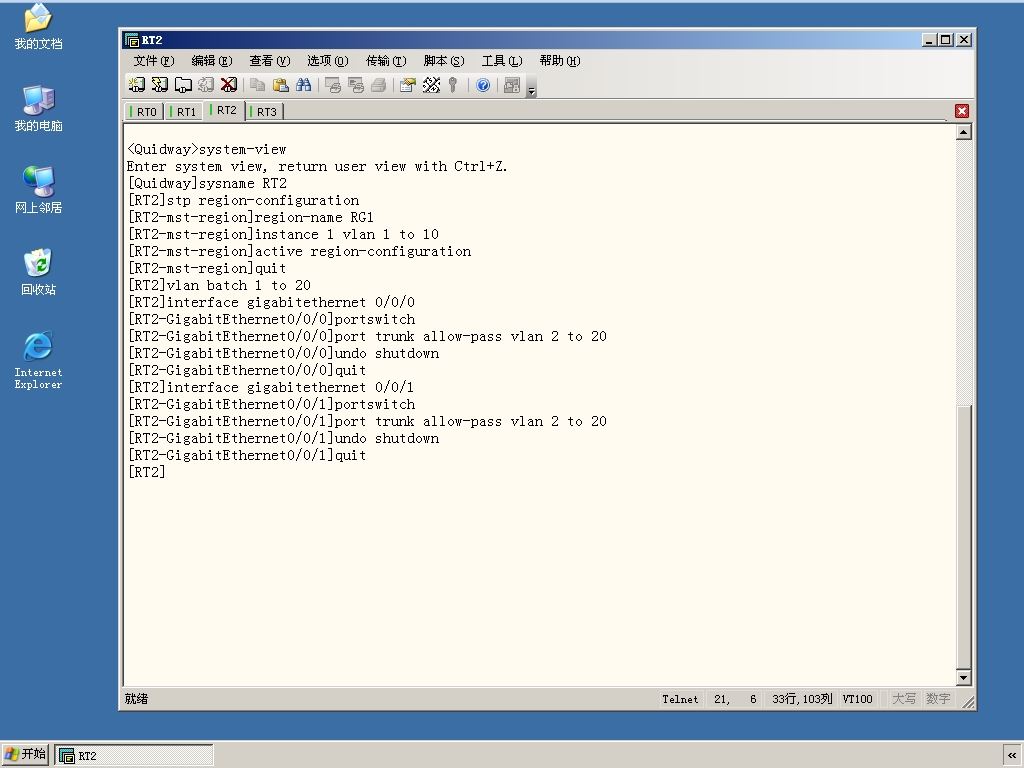Image resolution: width=1024 pixels, height=768 pixels.
Task: Open the 查看(V) menu
Action: click(x=270, y=61)
